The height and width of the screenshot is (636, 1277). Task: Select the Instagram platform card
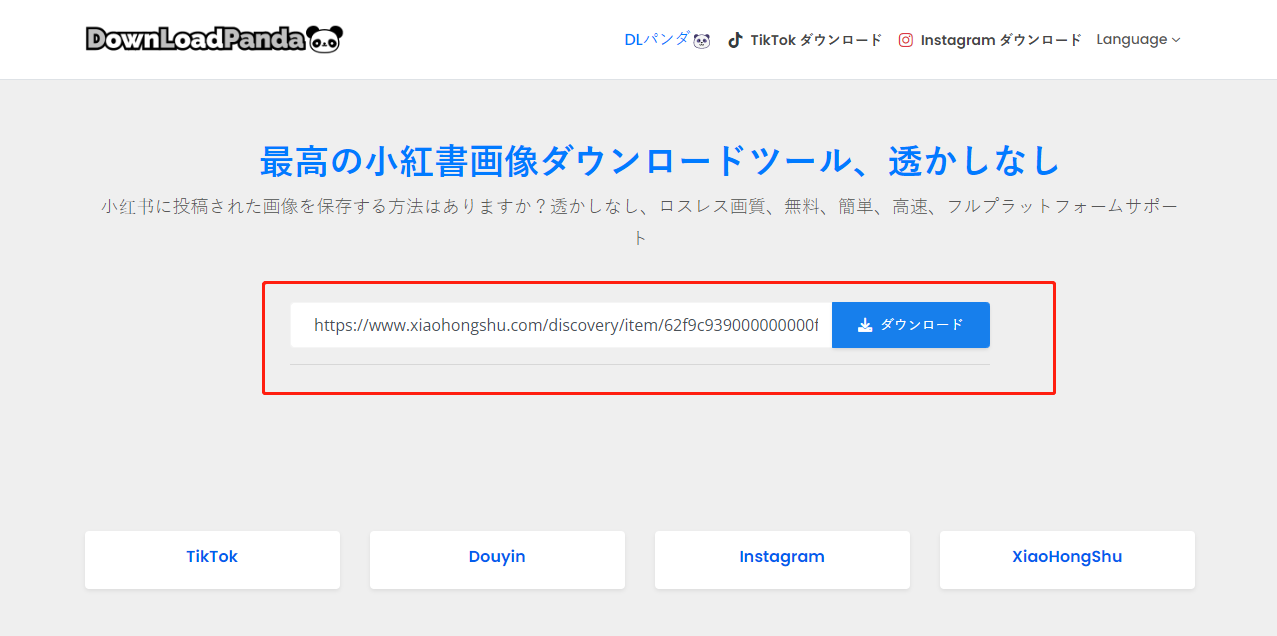tap(782, 559)
